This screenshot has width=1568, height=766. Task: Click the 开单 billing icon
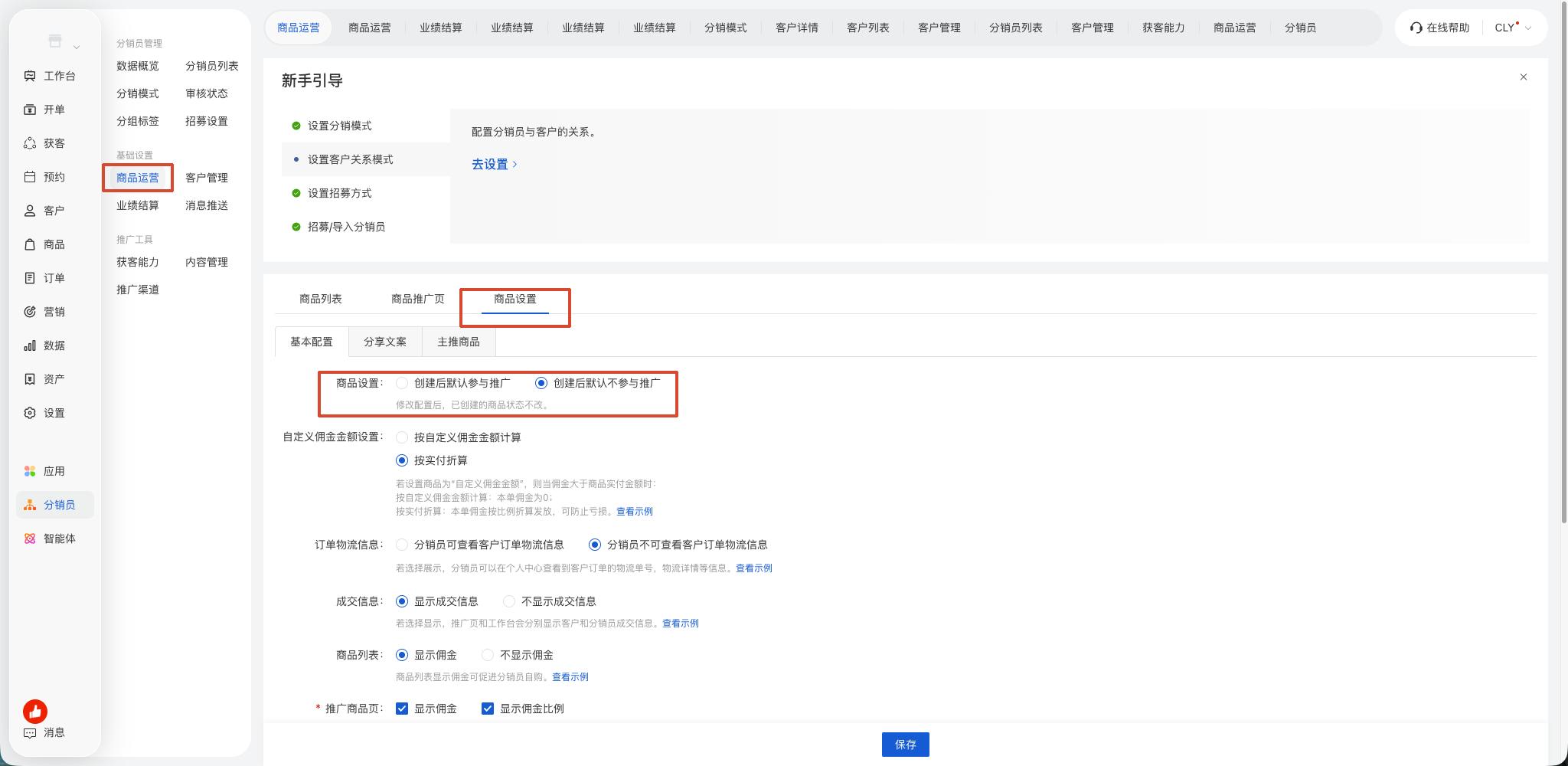tap(30, 110)
